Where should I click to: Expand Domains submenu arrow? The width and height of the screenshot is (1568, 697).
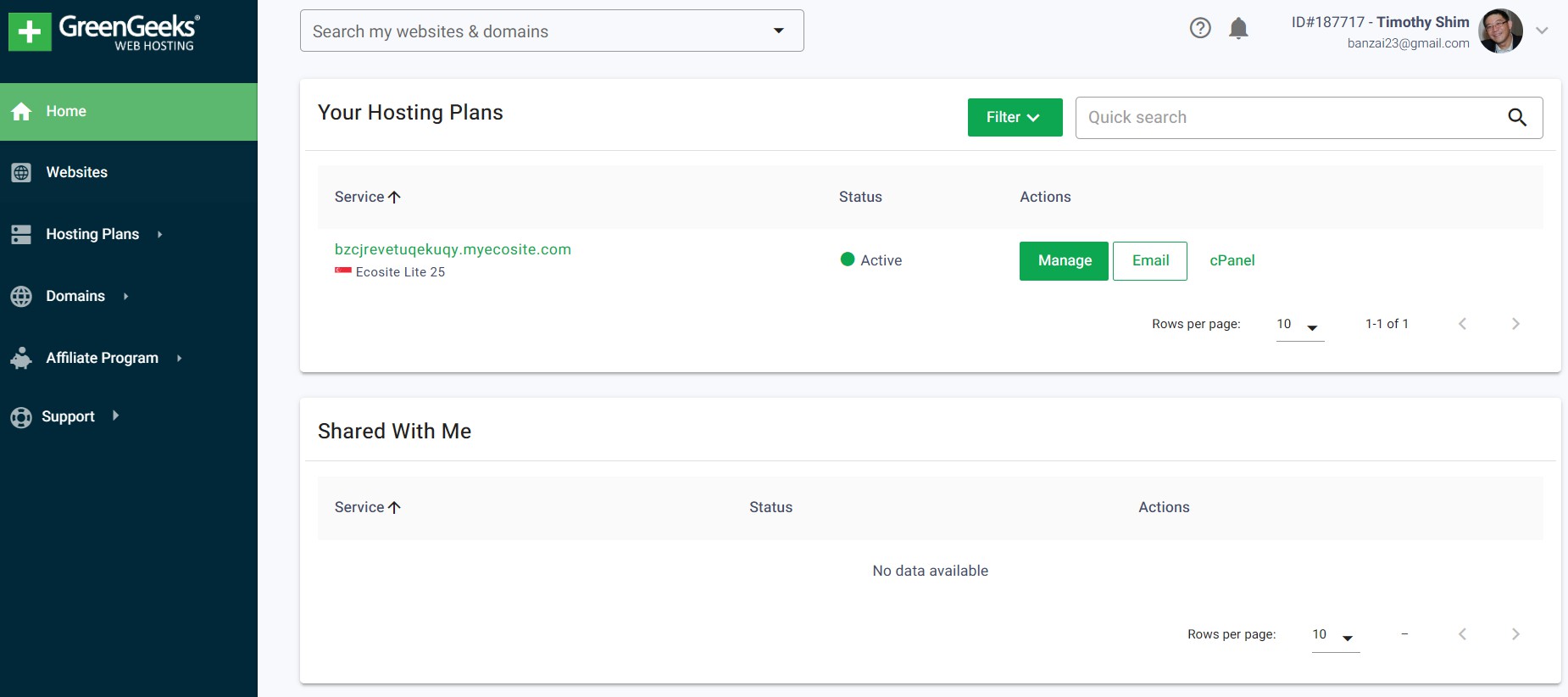click(125, 297)
